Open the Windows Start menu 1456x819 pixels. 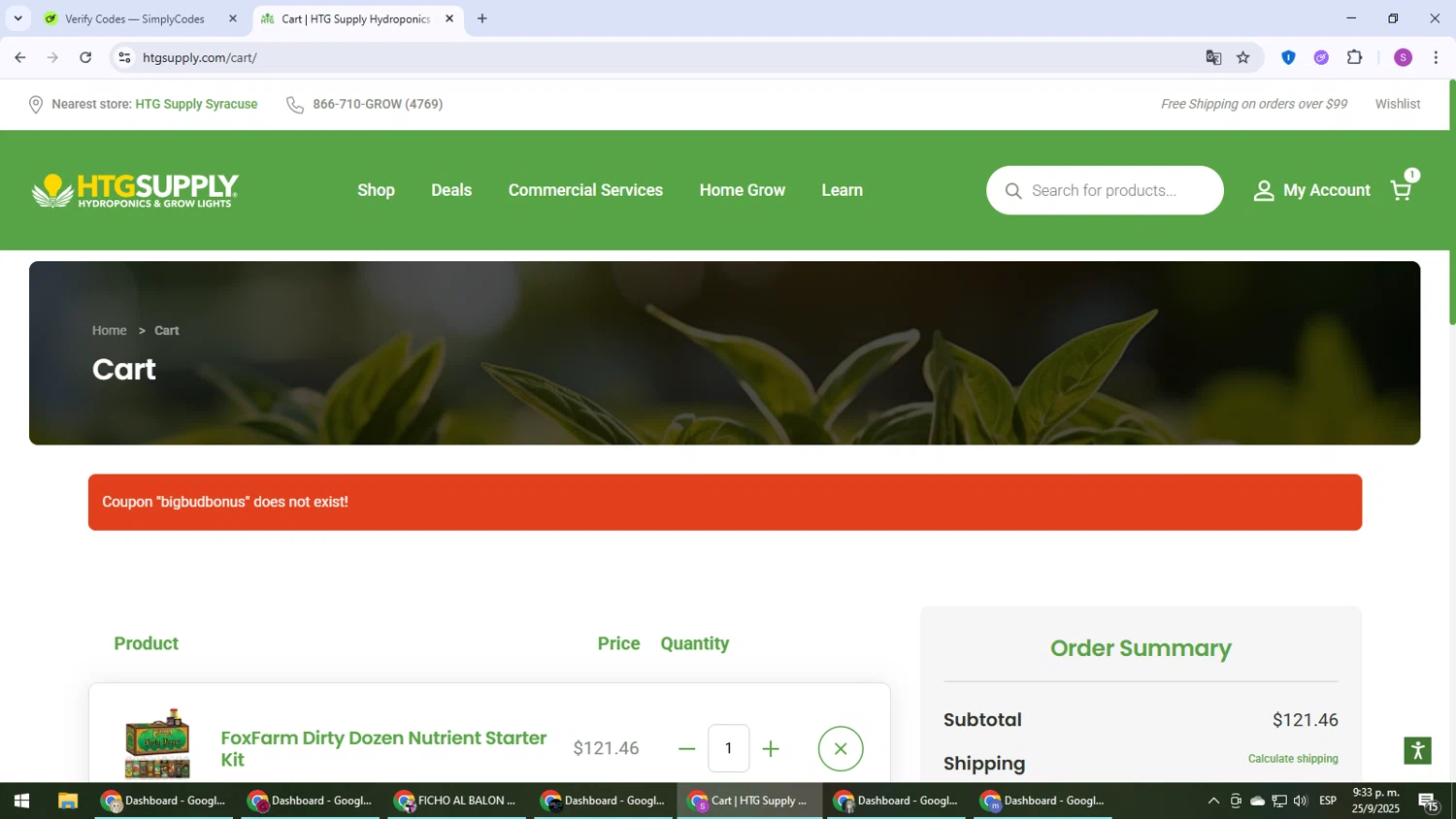click(21, 801)
